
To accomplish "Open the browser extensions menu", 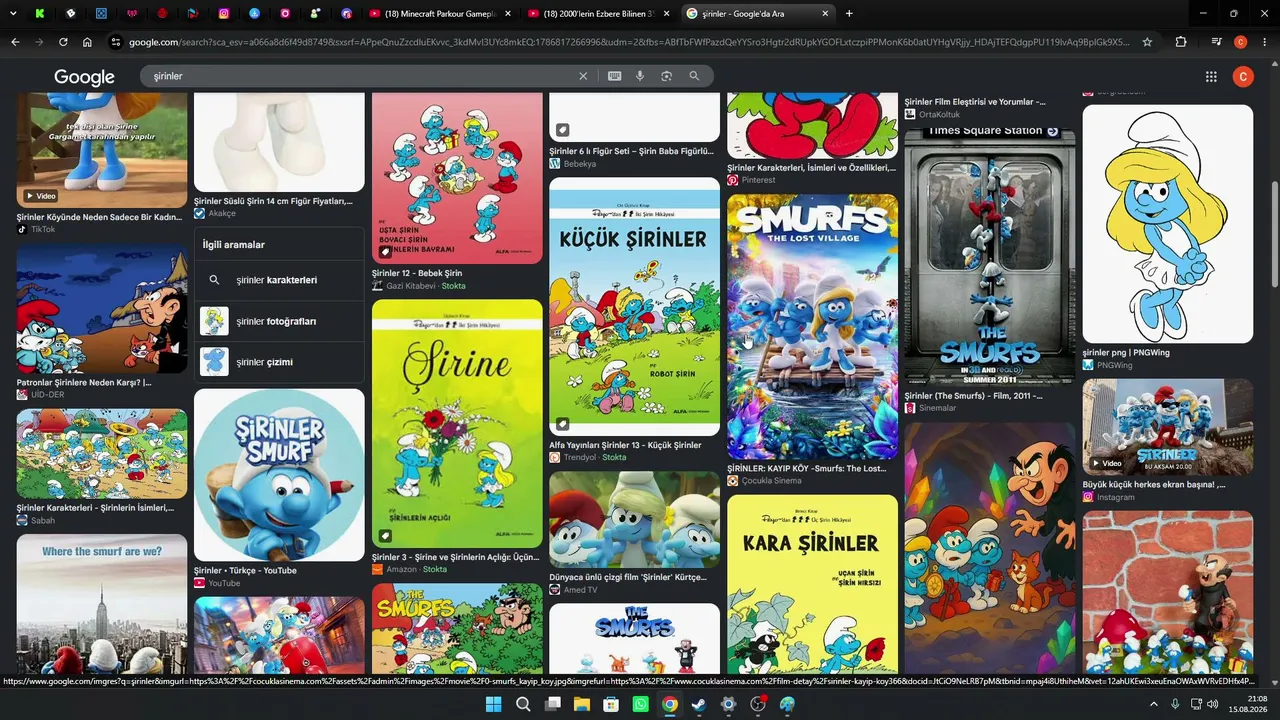I will pyautogui.click(x=1181, y=42).
